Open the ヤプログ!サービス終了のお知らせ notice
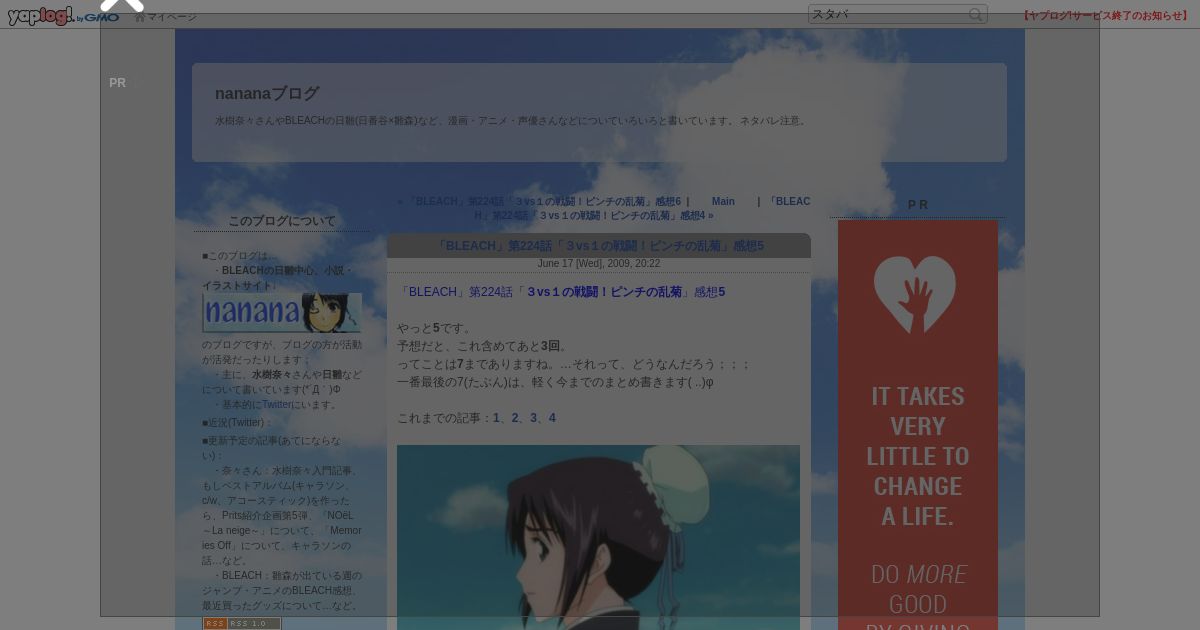Screen dimensions: 1200x630 tap(1106, 16)
